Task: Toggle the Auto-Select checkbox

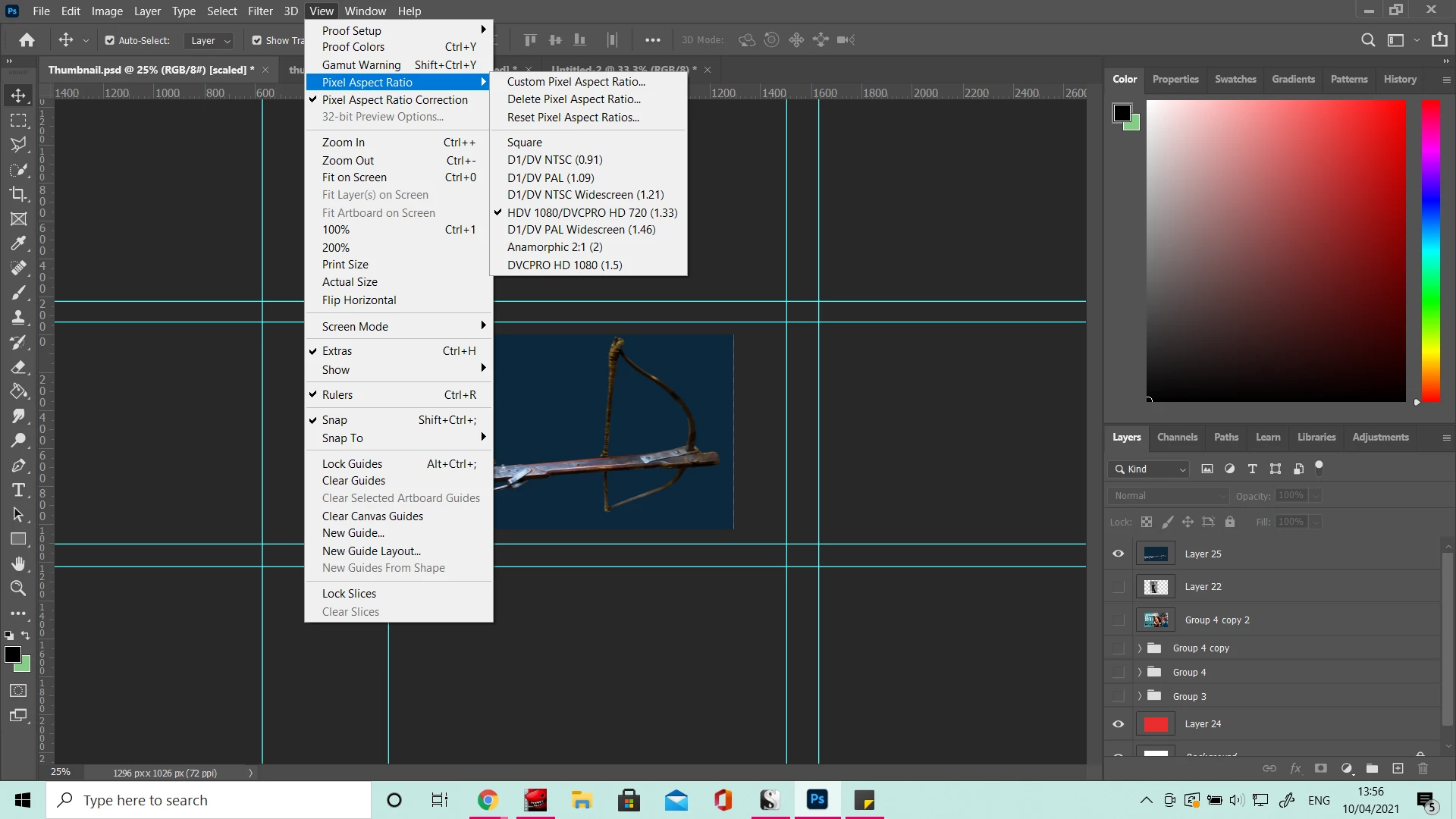Action: pos(110,40)
